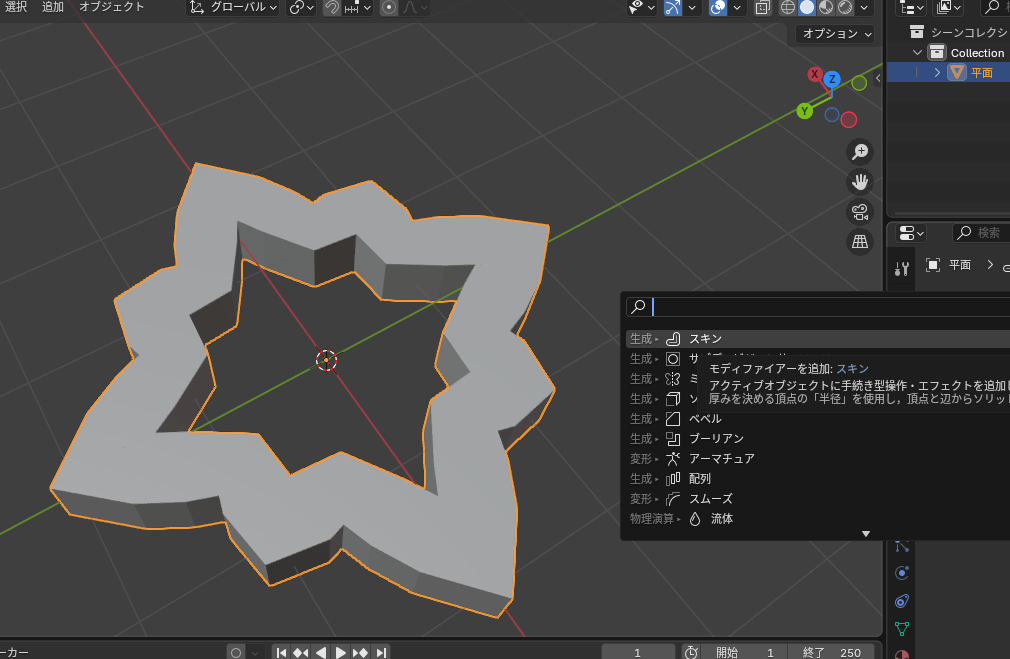Switch perspective/orthographic with grid icon
The width and height of the screenshot is (1010, 659).
point(859,242)
